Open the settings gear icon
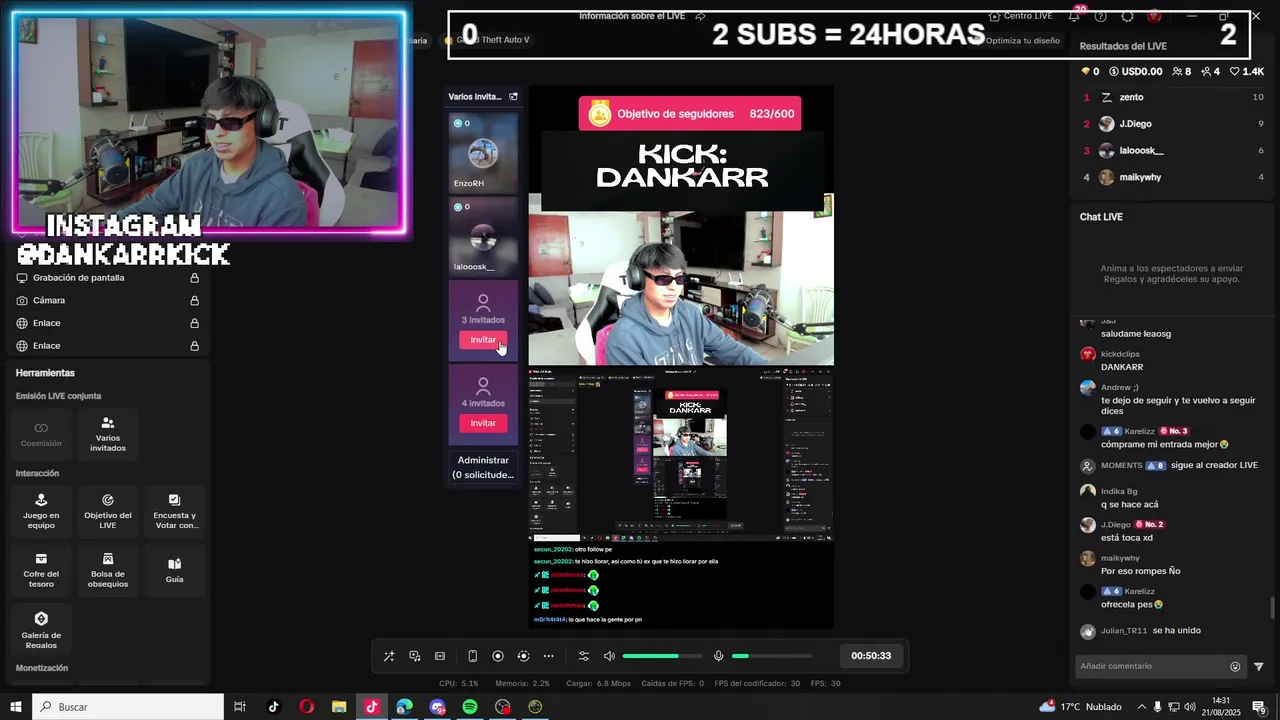Screen dimensions: 1280x720 [1127, 16]
